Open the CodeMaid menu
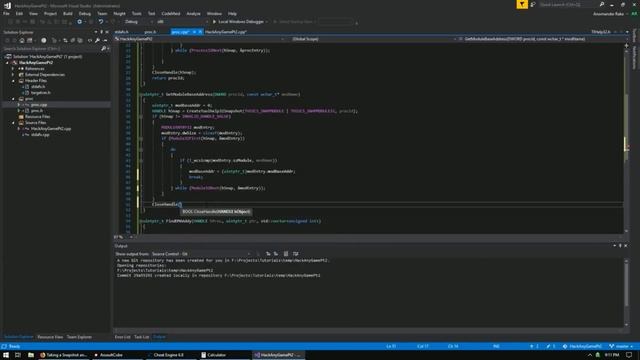640x360 pixels. 171,13
